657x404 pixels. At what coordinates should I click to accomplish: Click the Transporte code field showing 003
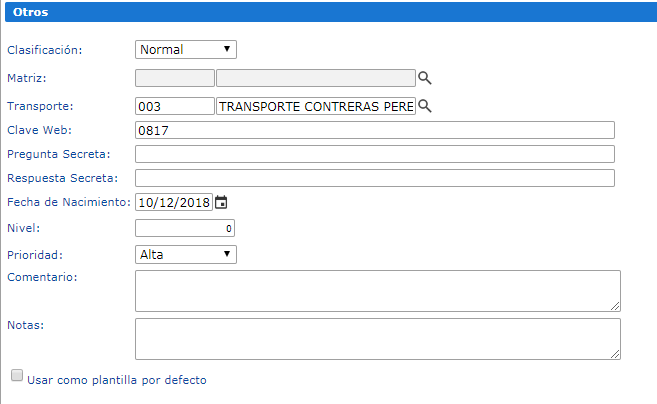tap(174, 106)
